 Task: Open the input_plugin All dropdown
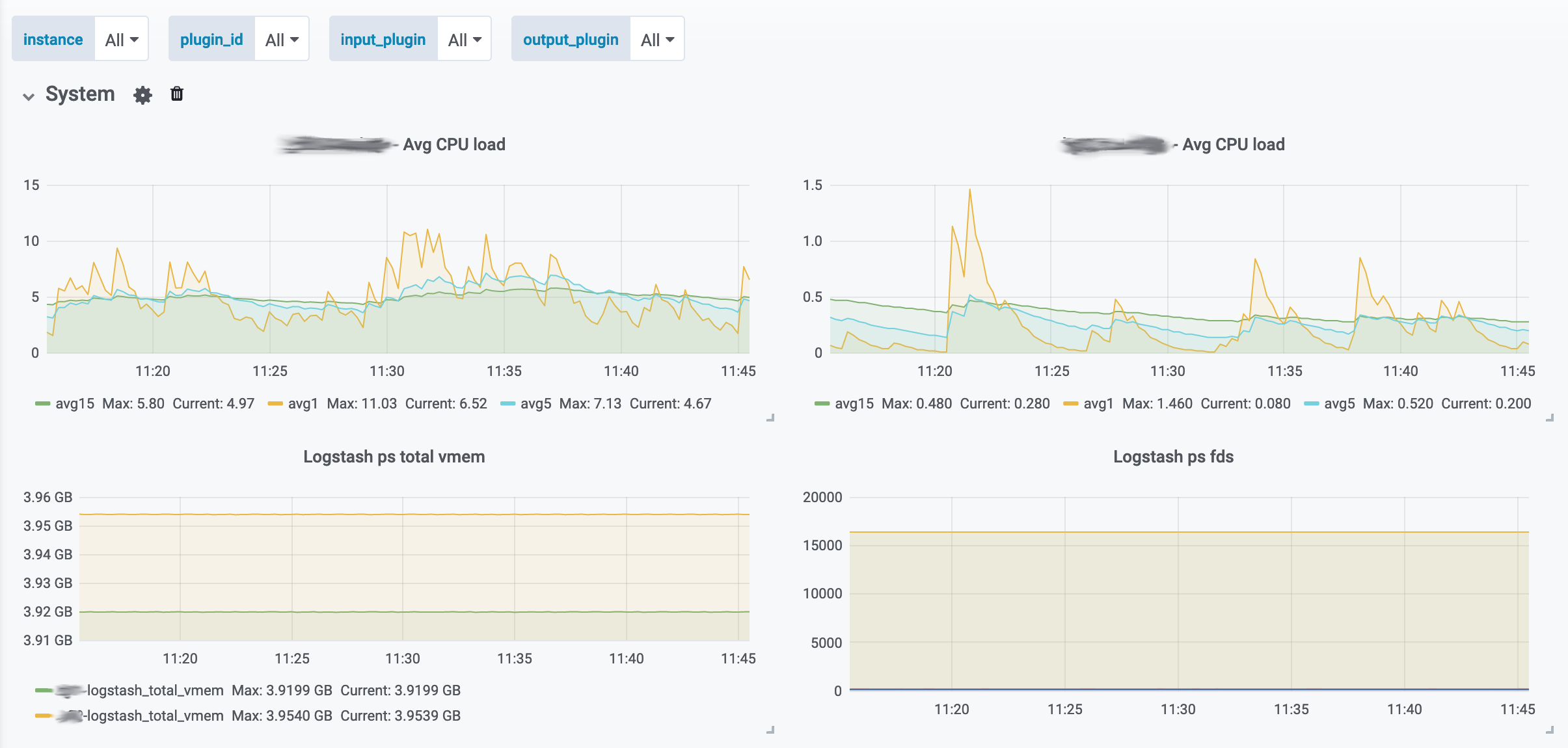pyautogui.click(x=465, y=40)
